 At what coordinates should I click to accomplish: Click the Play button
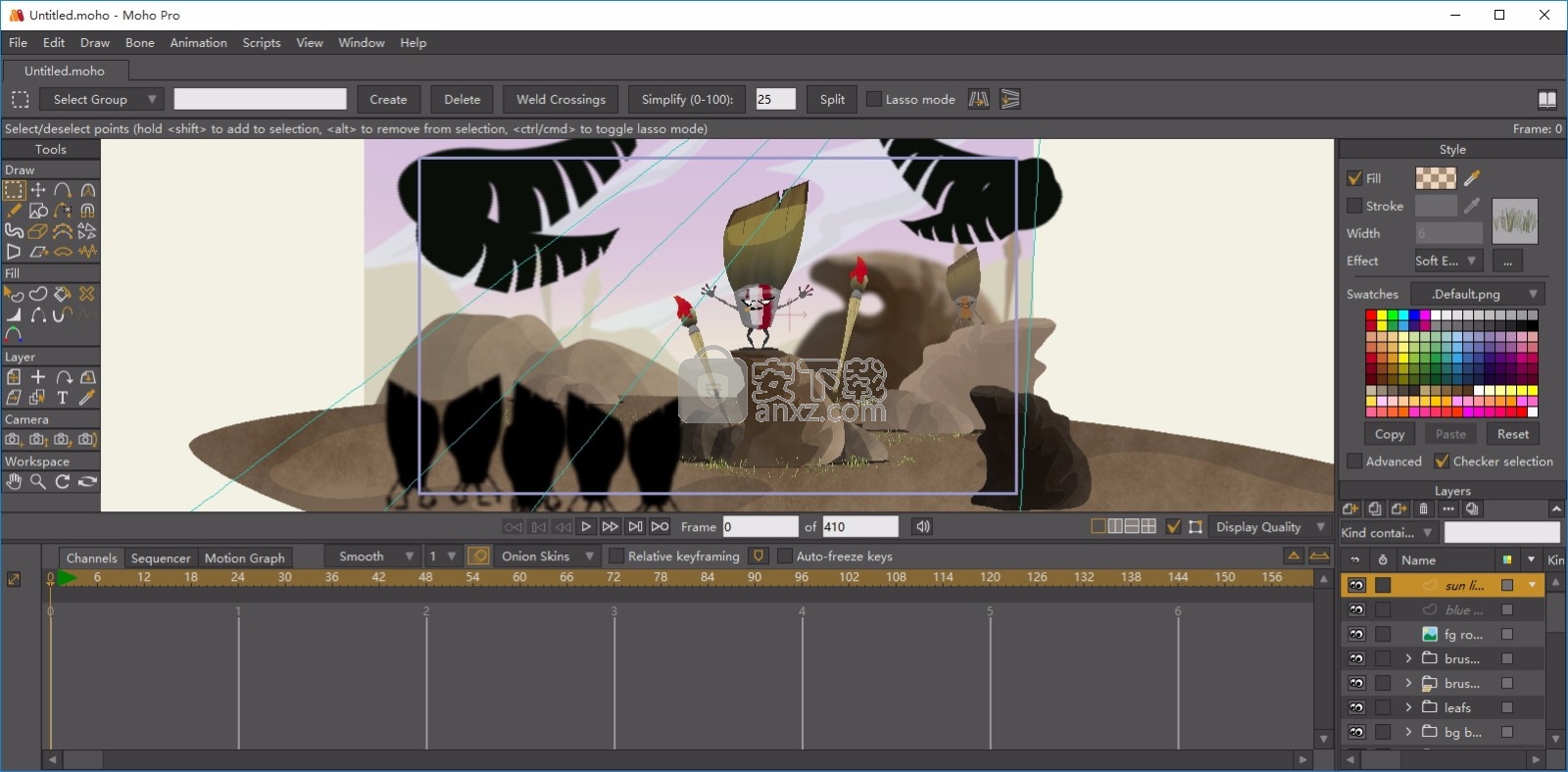586,527
